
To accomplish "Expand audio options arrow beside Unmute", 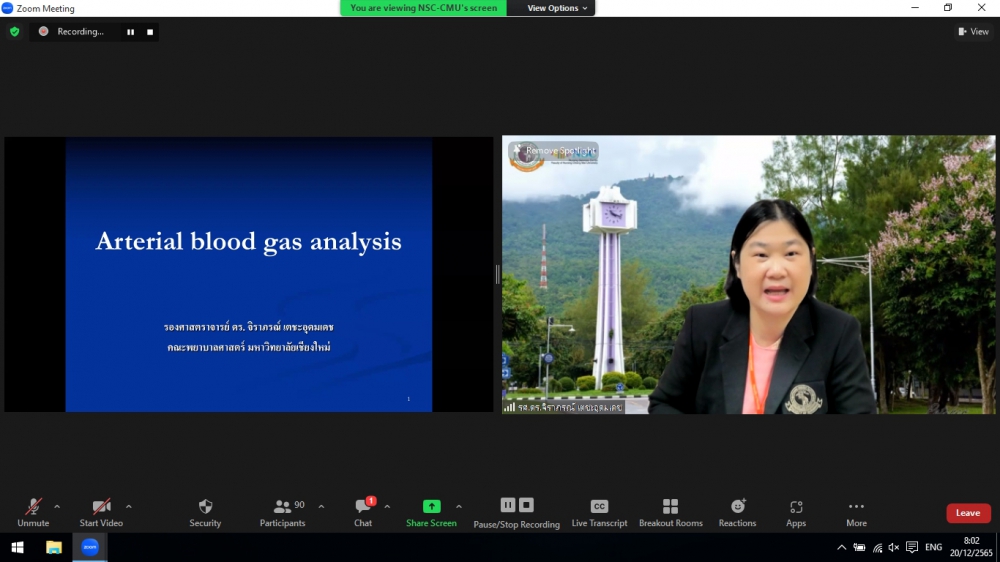I will (57, 506).
